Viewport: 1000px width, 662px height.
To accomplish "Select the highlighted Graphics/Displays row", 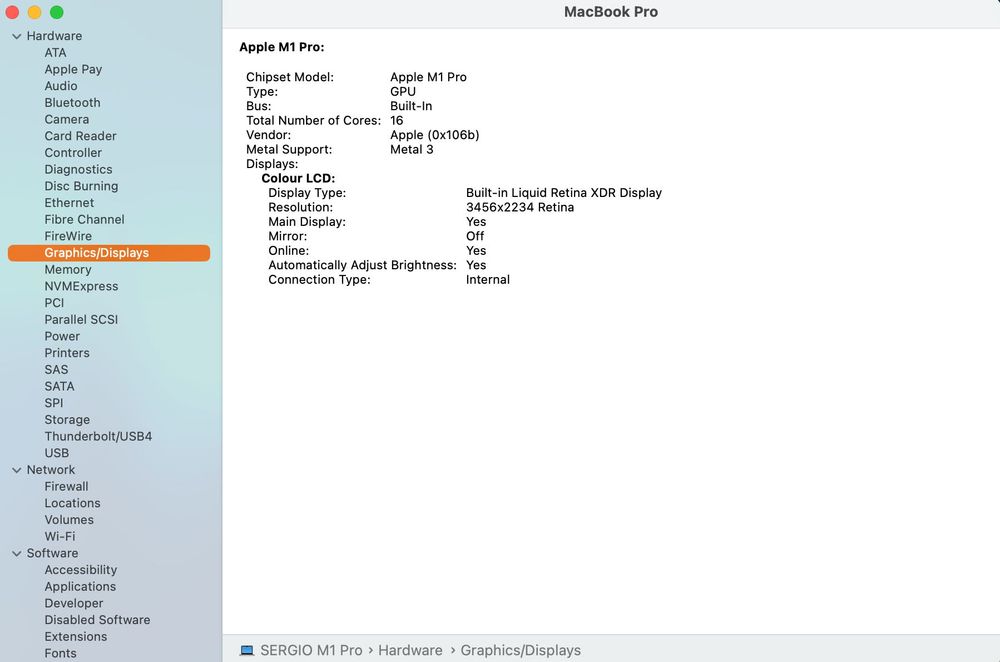I will pos(108,253).
